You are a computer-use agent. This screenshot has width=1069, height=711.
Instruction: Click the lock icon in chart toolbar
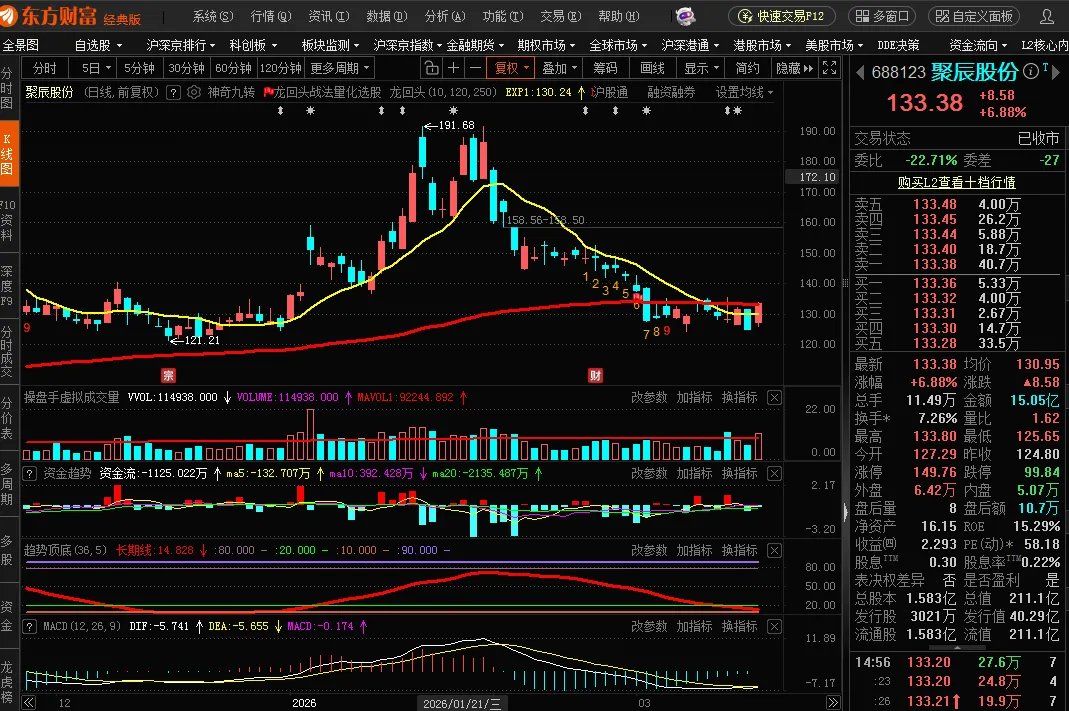click(x=431, y=68)
